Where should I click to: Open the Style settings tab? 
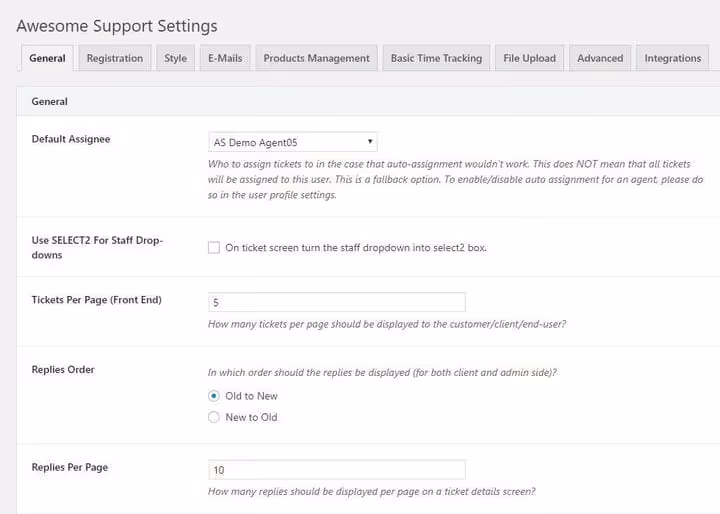click(x=175, y=58)
